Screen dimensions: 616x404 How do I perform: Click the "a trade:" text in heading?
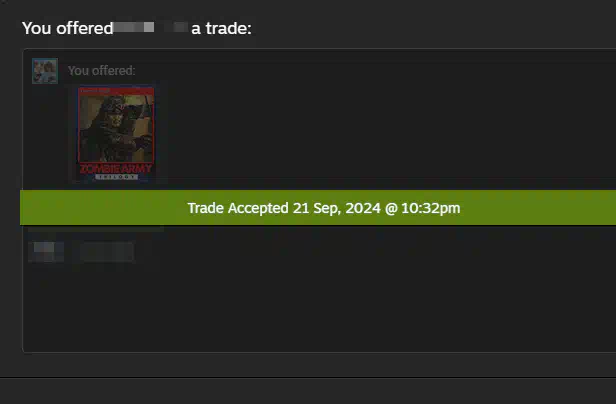click(221, 28)
